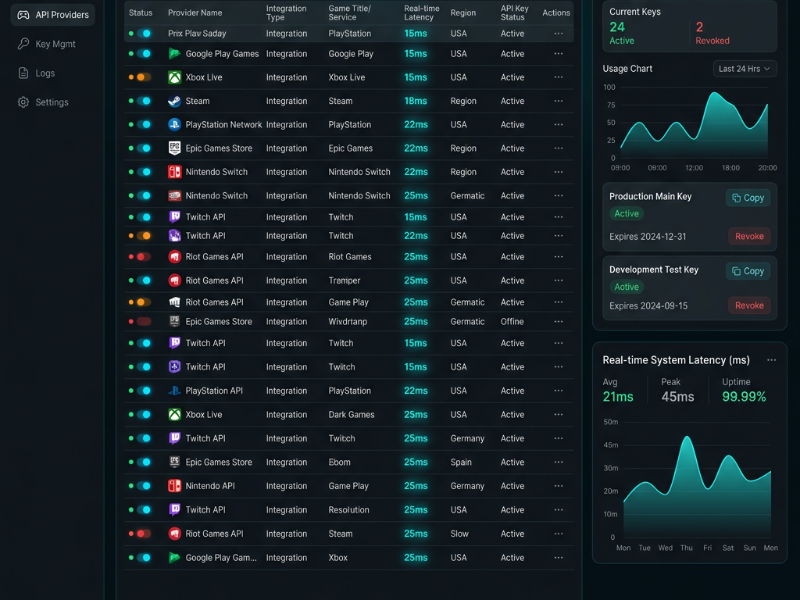Image resolution: width=800 pixels, height=600 pixels.
Task: Toggle the Prix Plav Saday provider switch
Action: (144, 34)
